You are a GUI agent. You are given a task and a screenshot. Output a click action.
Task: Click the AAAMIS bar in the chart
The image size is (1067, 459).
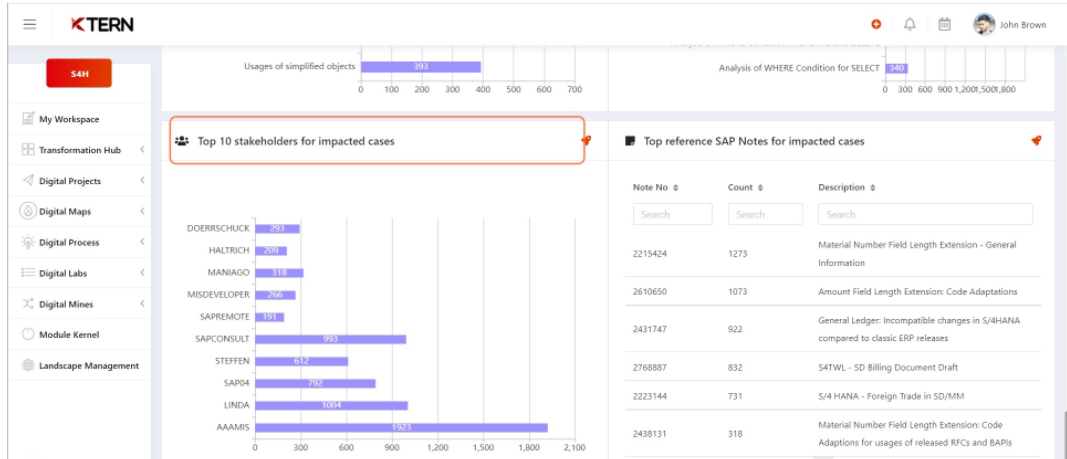coord(401,428)
